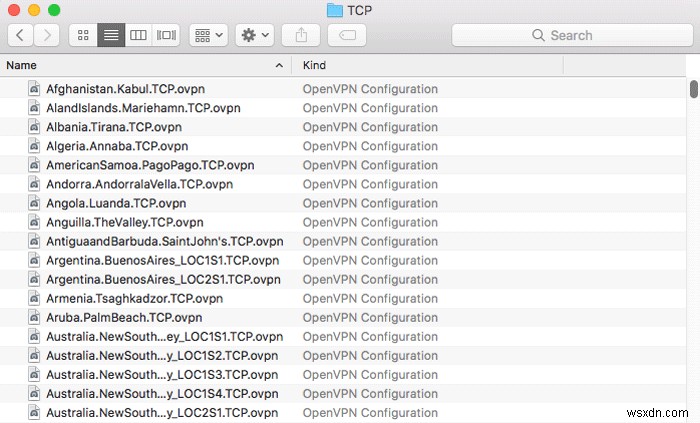Switch to cover flow view
The image size is (700, 423).
tap(166, 35)
